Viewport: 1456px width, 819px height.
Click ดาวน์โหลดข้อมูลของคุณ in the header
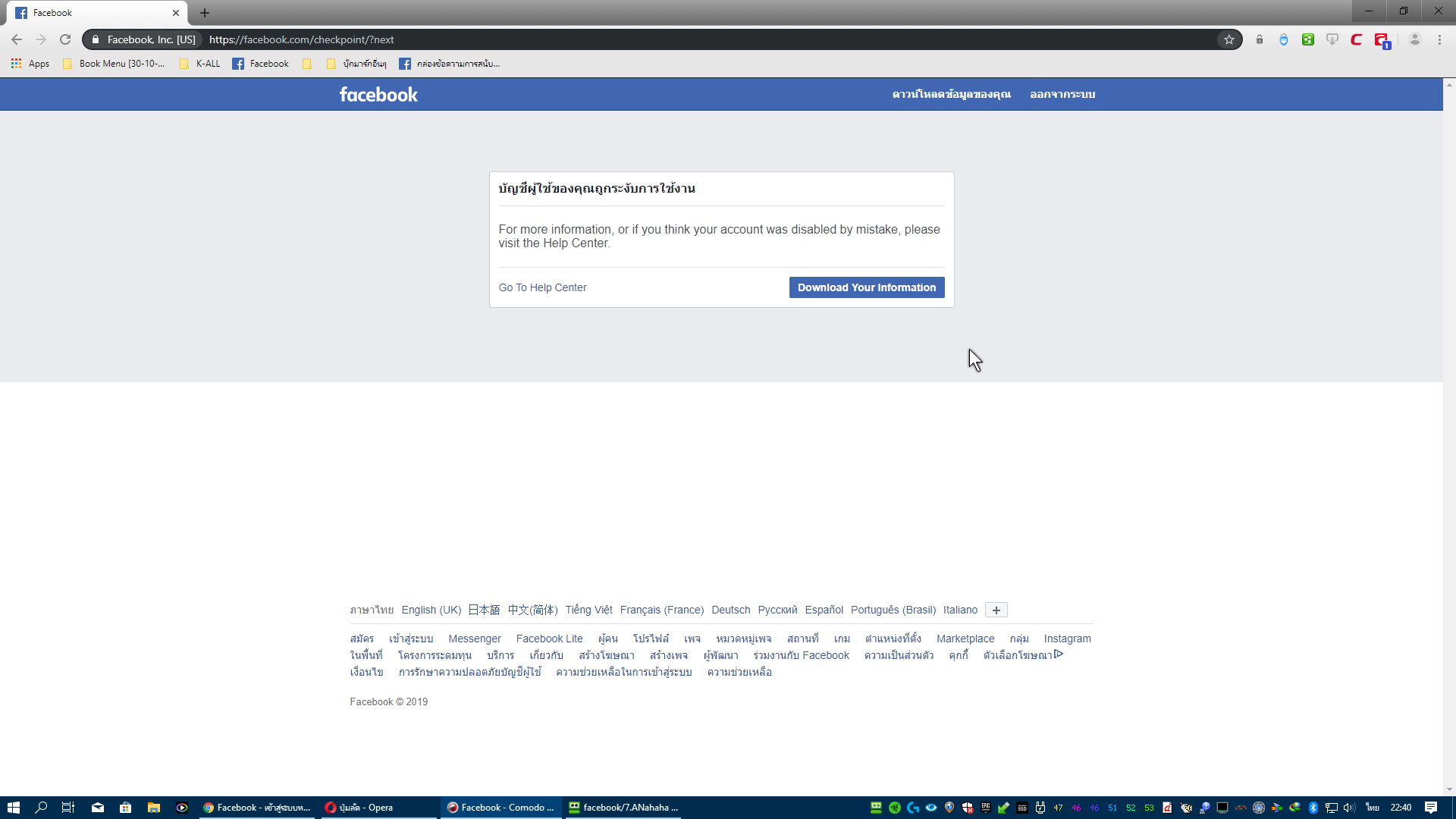[952, 94]
